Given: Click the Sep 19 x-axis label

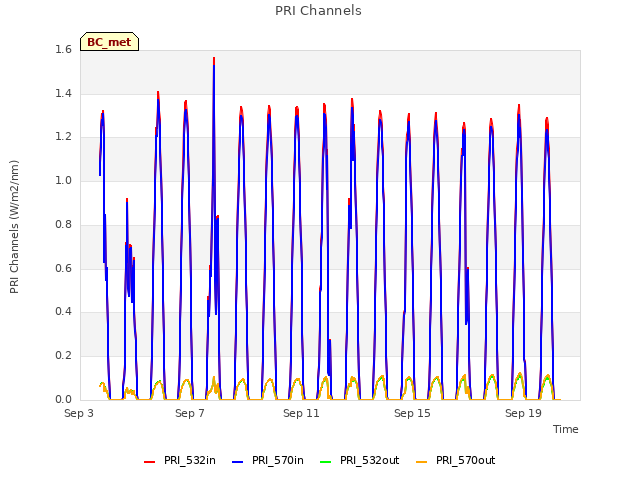Looking at the screenshot, I should [x=523, y=413].
